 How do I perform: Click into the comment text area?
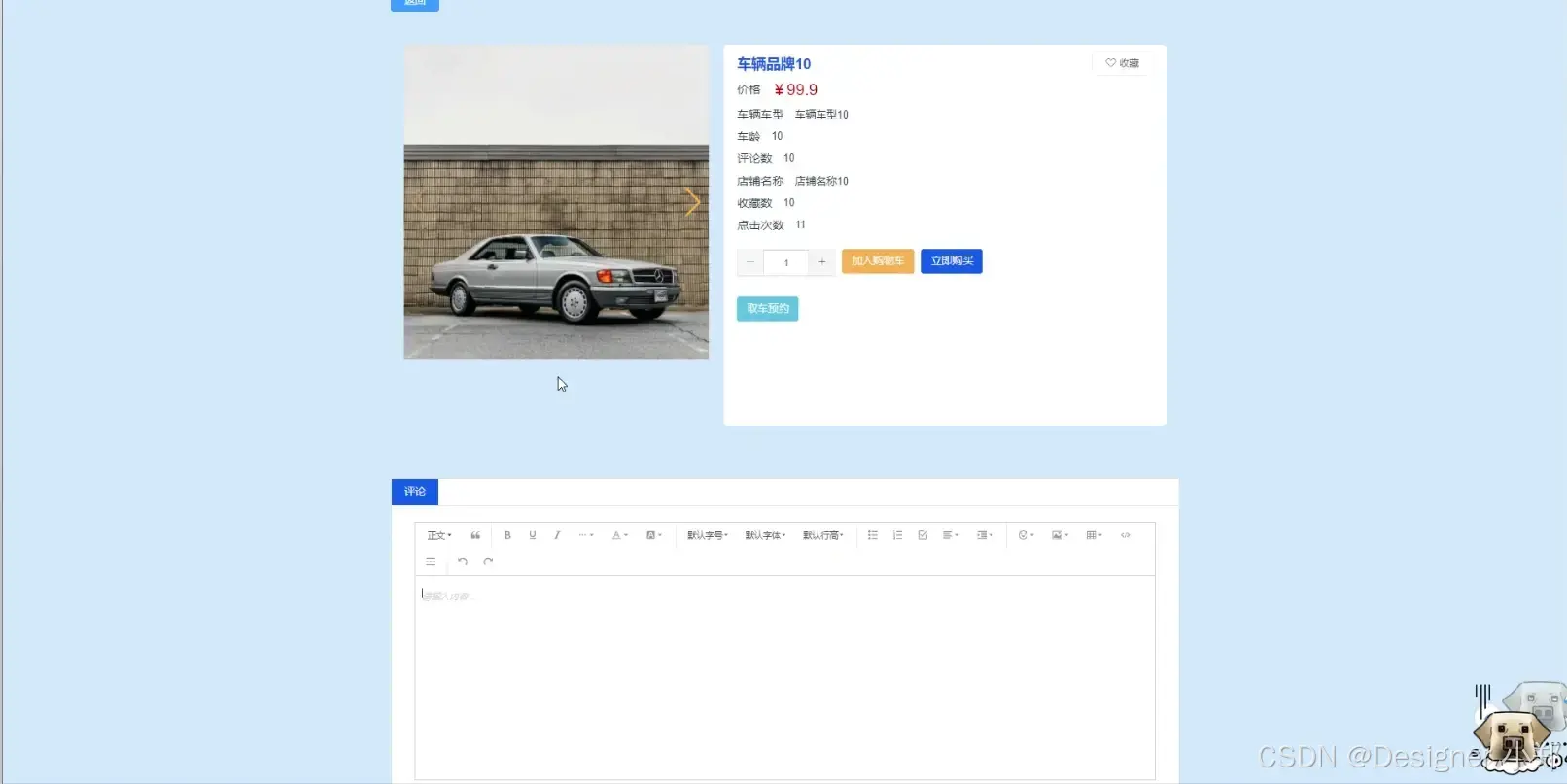784,676
